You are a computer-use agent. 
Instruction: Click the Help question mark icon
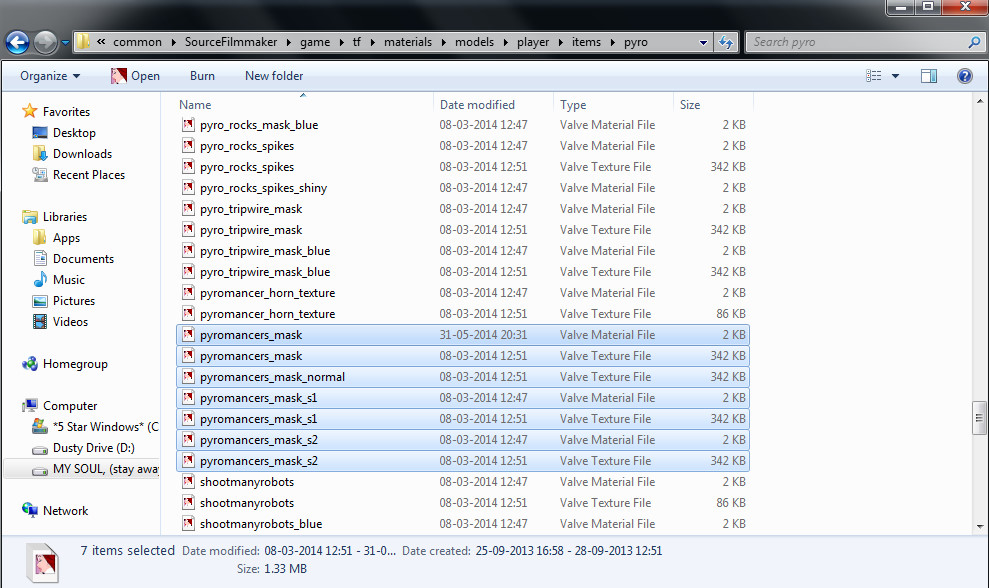(x=964, y=76)
